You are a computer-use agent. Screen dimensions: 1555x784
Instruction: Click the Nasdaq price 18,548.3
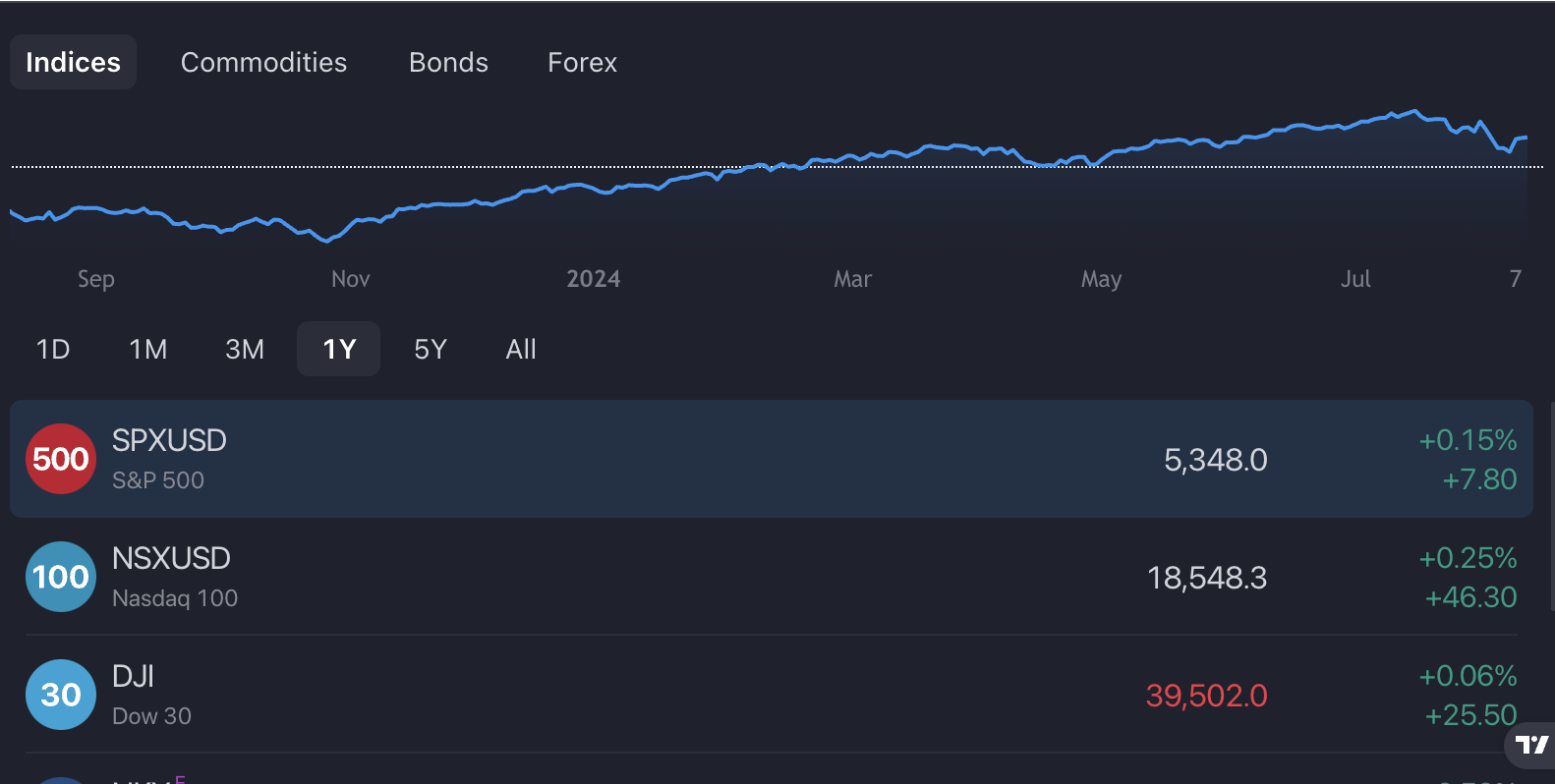pyautogui.click(x=1207, y=578)
